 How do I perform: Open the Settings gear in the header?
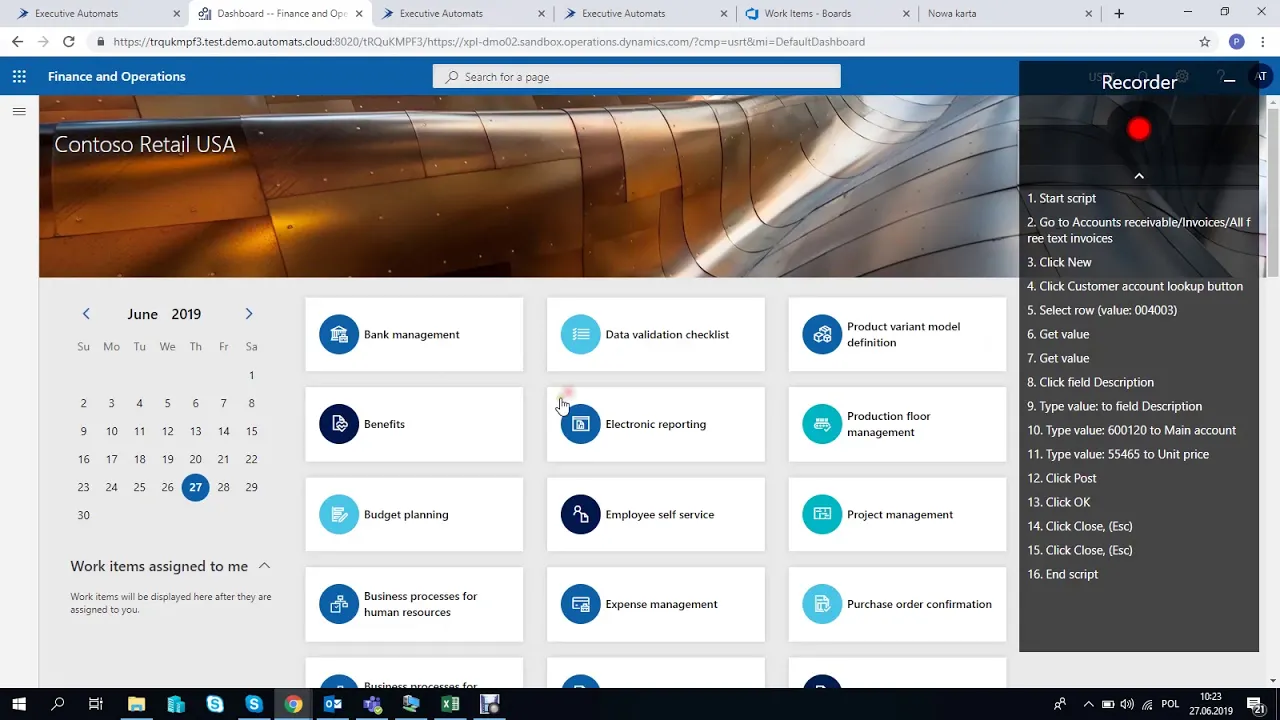[1182, 76]
